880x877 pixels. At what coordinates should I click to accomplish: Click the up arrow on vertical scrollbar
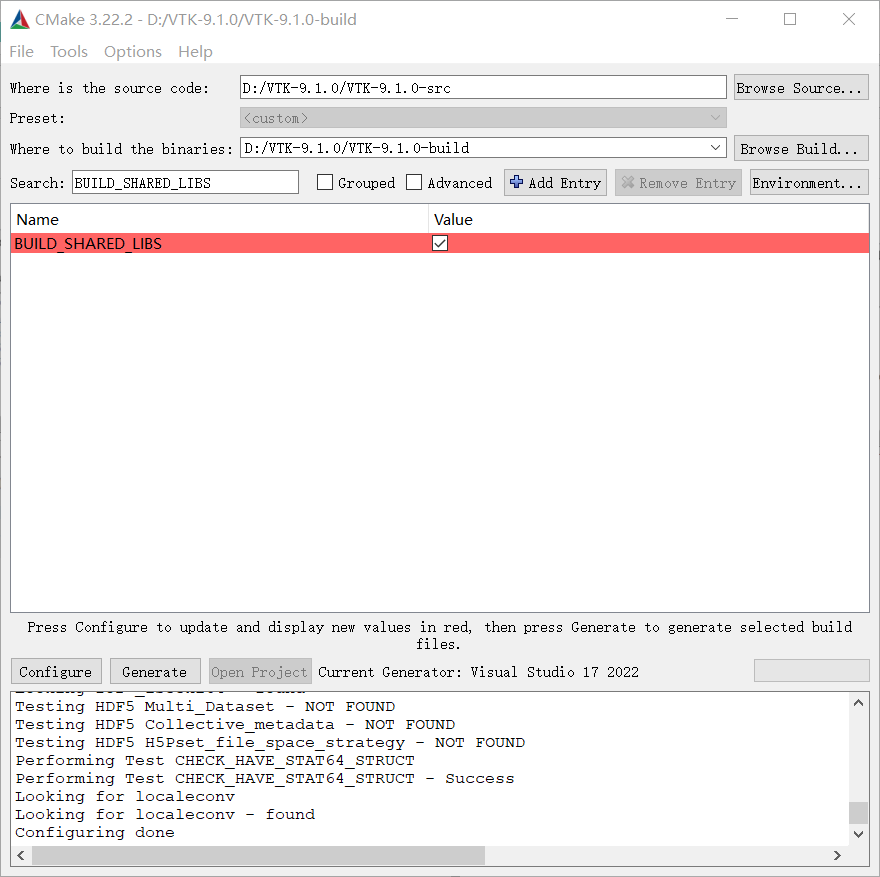(859, 702)
